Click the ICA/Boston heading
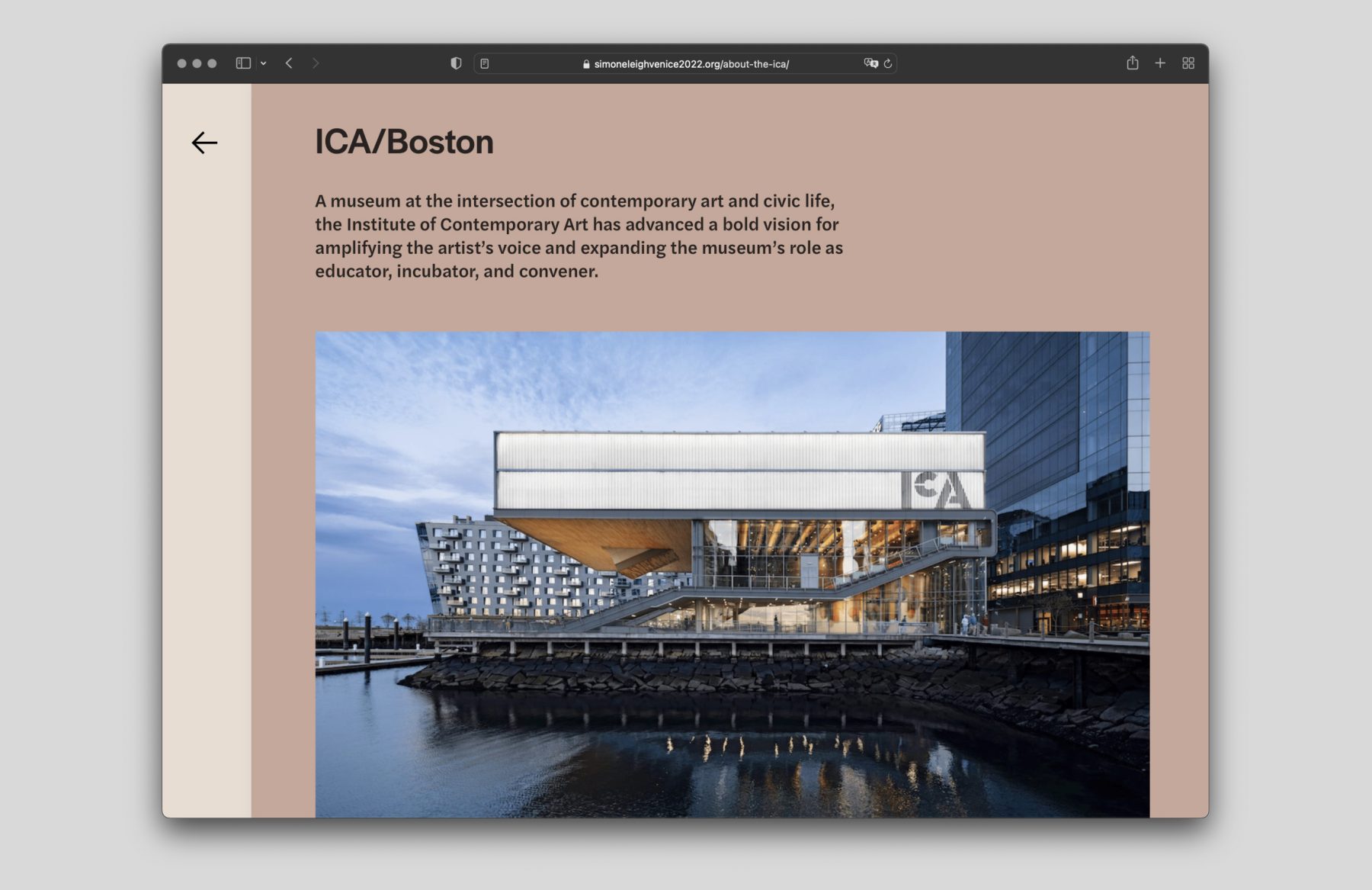 [404, 142]
